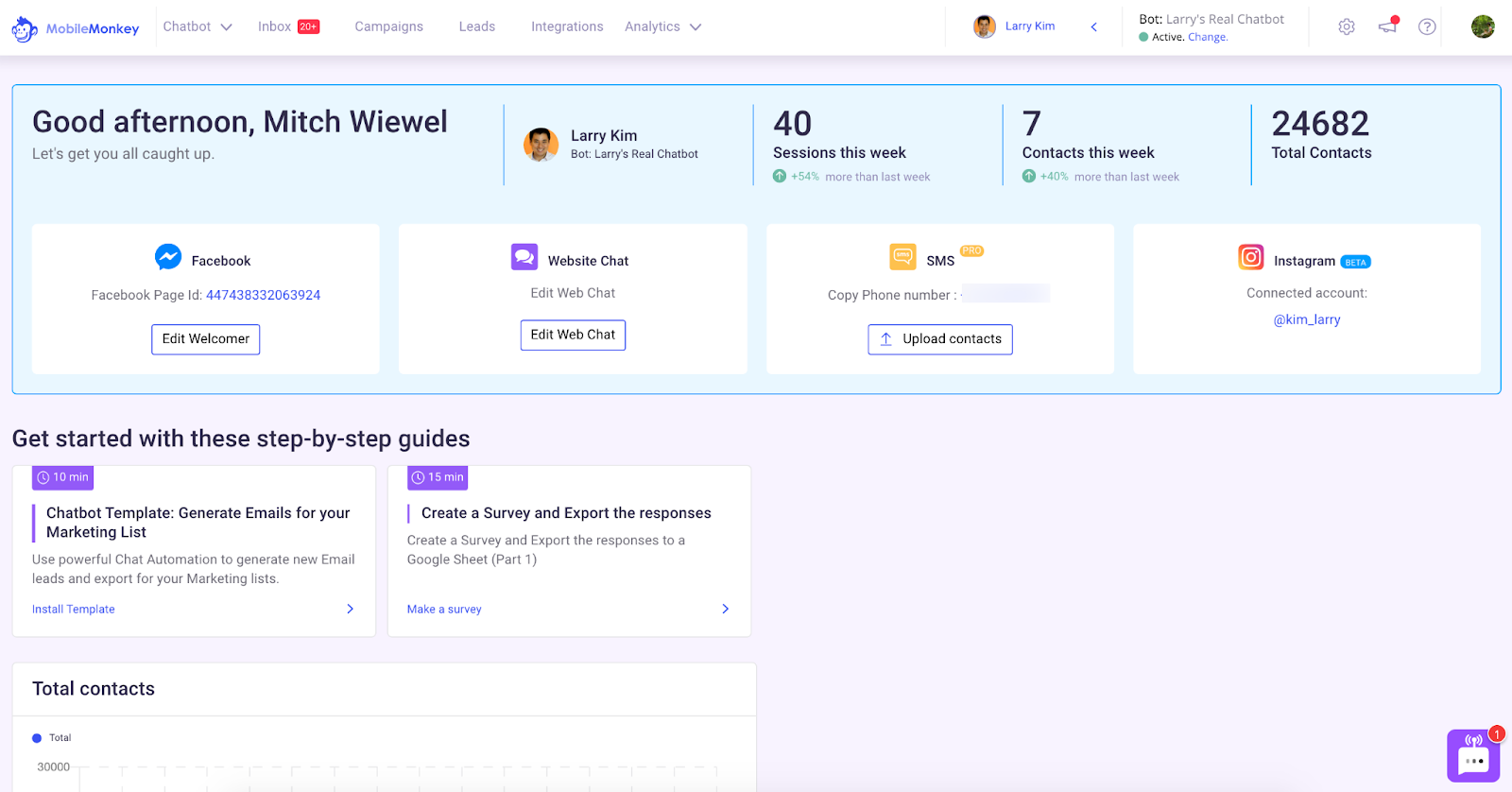Click the Edit Web Chat button
Viewport: 1512px width, 792px height.
tap(573, 335)
